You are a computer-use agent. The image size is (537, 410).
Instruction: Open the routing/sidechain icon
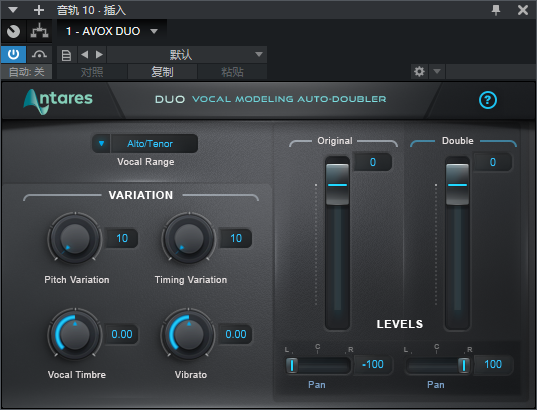39,32
